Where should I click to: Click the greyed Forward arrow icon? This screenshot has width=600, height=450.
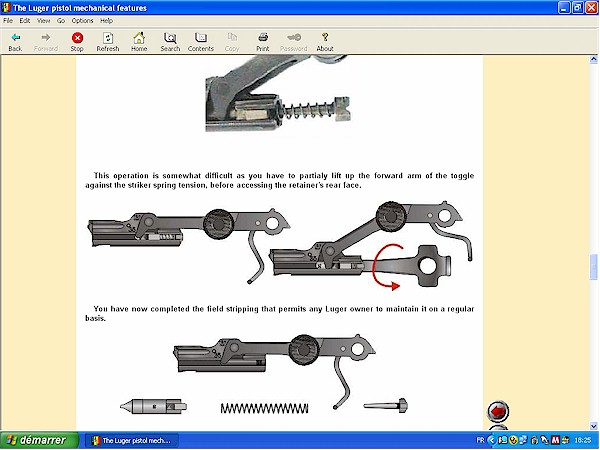click(x=46, y=37)
